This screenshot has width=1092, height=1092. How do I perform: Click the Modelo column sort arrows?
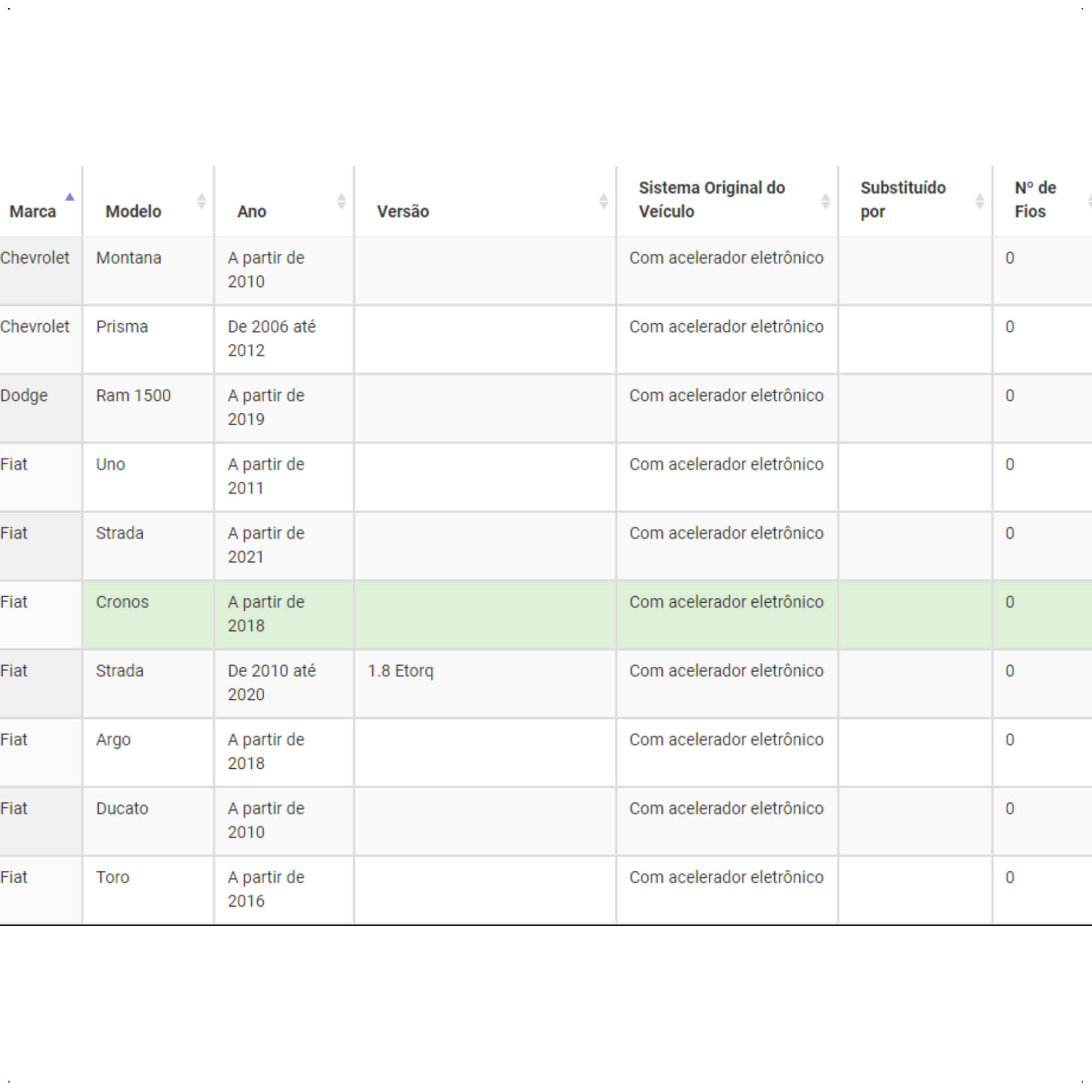201,201
